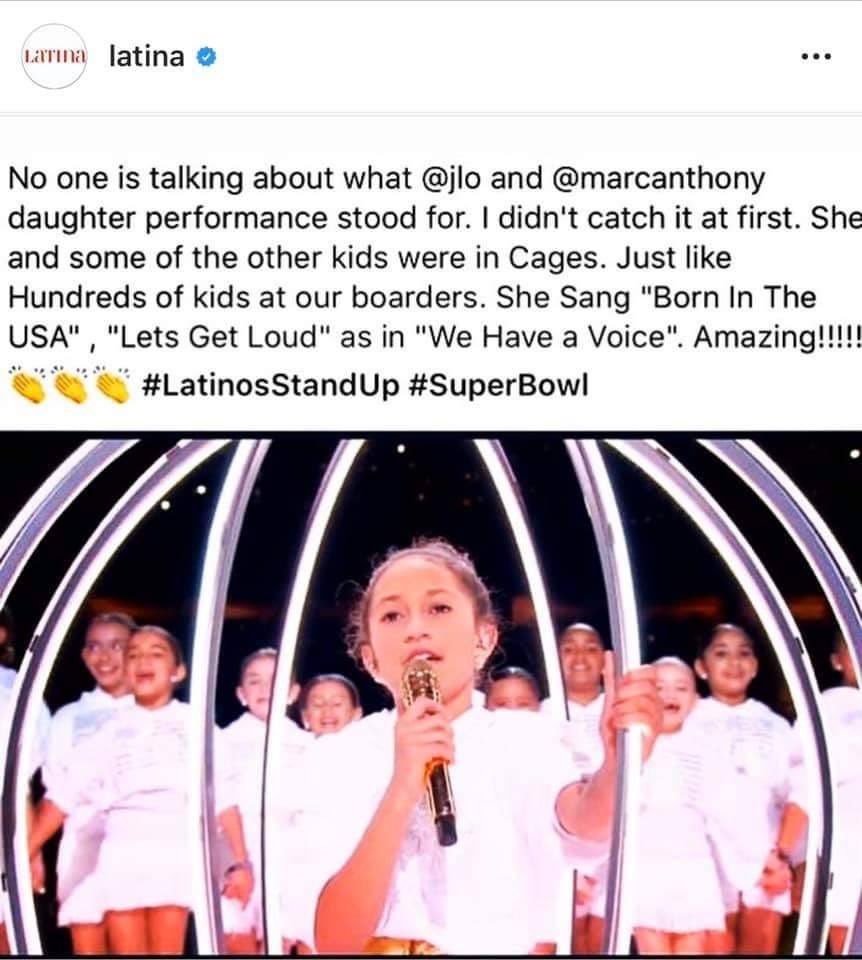Open the @jlo mention
862x960 pixels.
[x=452, y=178]
